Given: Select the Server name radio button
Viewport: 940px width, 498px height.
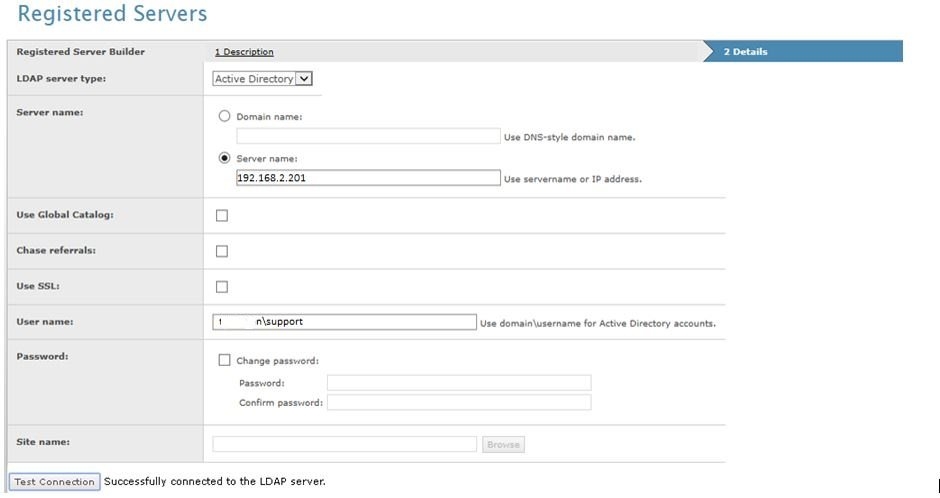Looking at the screenshot, I should 224,158.
